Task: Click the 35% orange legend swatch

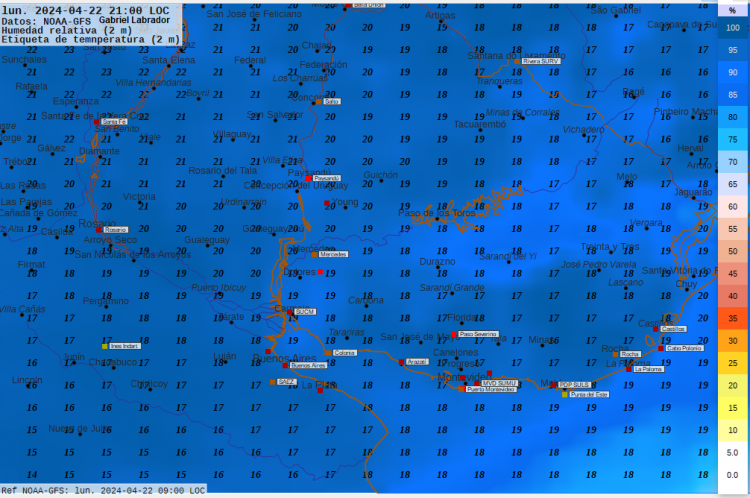Action: [733, 319]
